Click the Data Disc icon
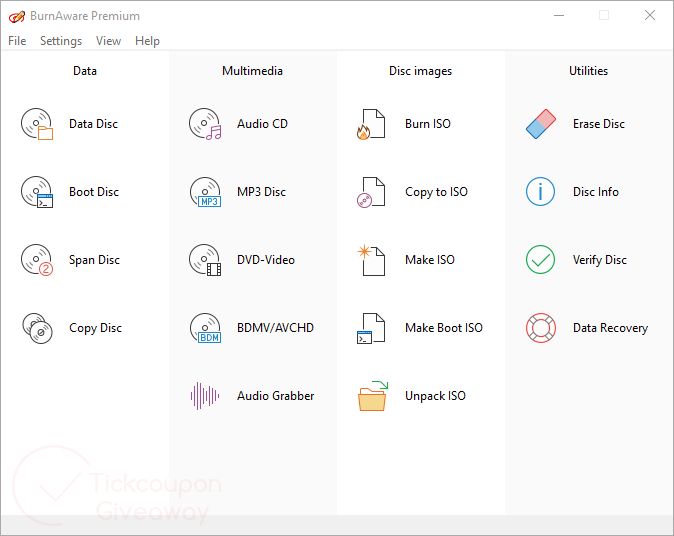Screen dimensions: 674x536 (37, 124)
